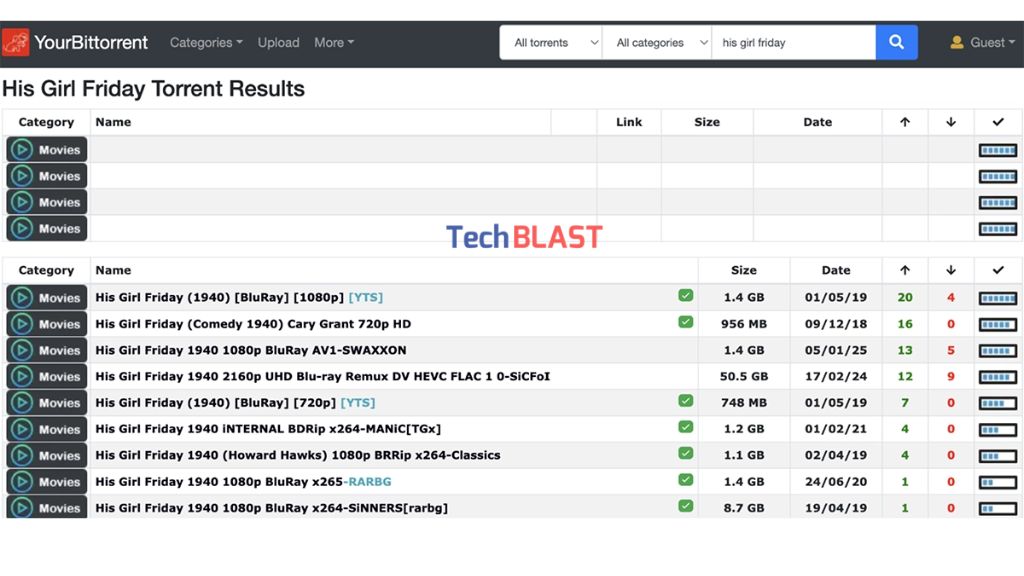Click Movies icon for YTS 1080p row

pyautogui.click(x=46, y=297)
